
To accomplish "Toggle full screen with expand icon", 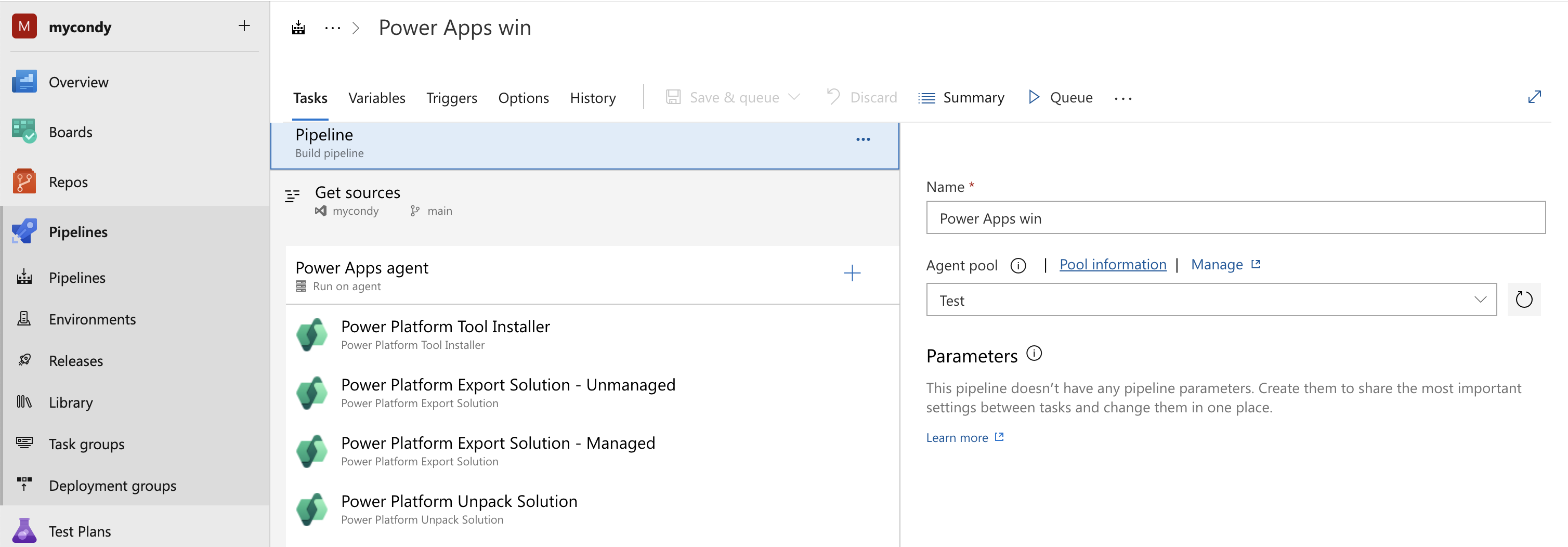I will click(1535, 97).
